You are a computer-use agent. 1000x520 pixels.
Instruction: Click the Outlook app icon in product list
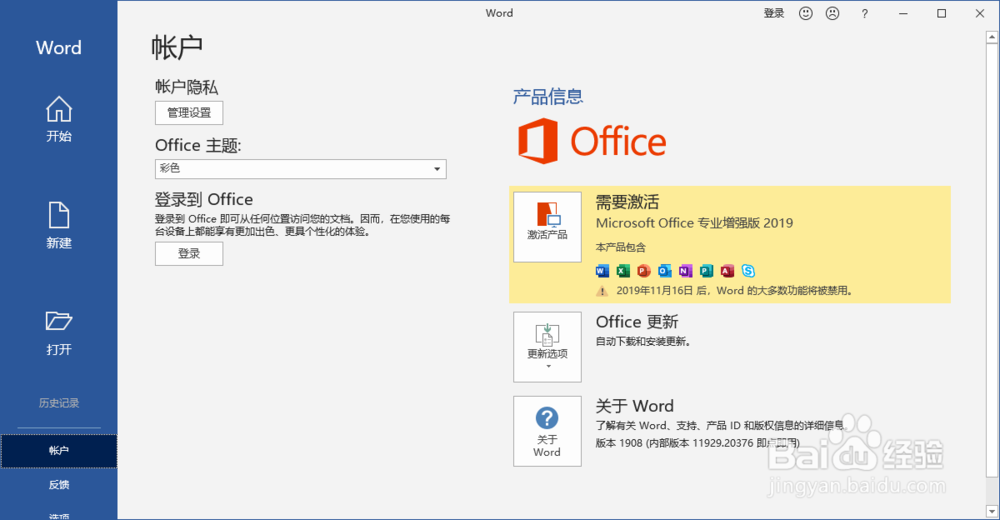tap(665, 271)
